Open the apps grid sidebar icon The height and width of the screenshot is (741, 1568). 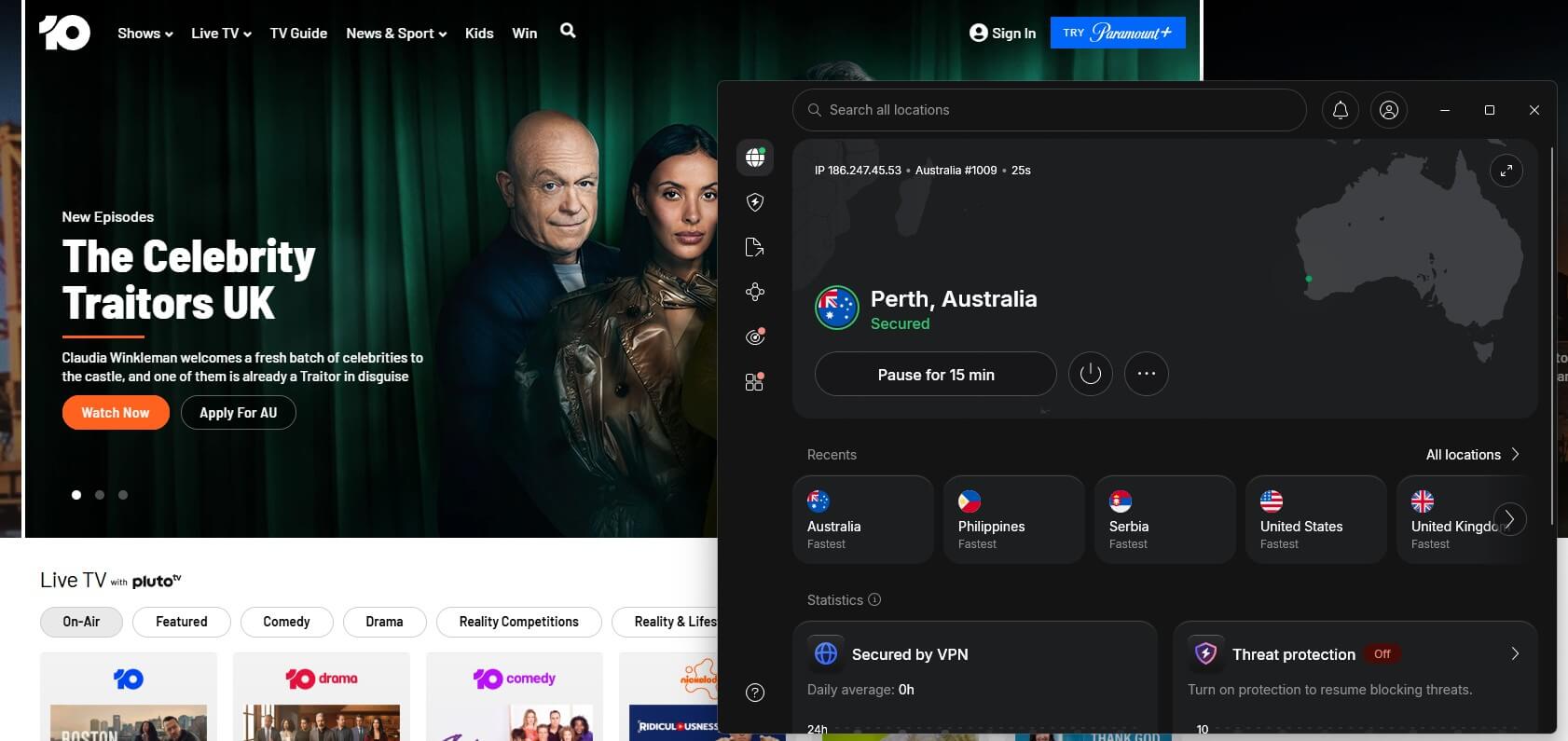coord(755,381)
